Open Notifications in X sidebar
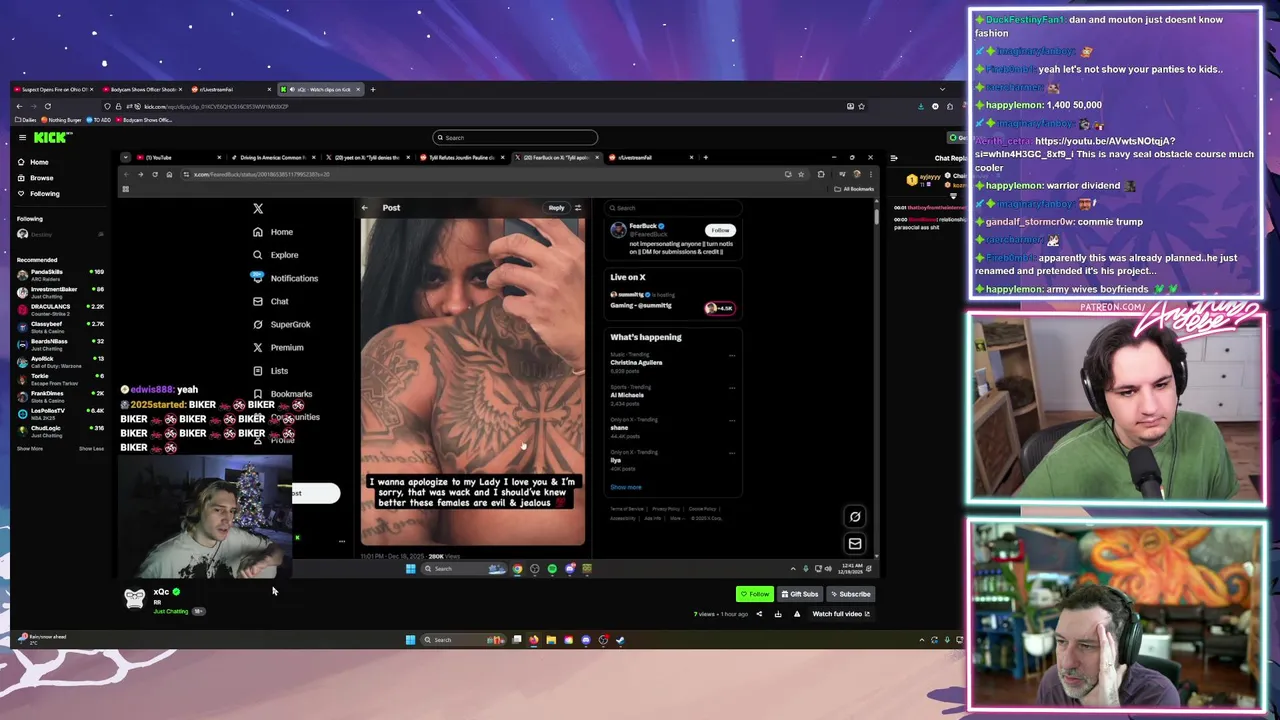Screen dimensions: 1280x720 coord(285,278)
